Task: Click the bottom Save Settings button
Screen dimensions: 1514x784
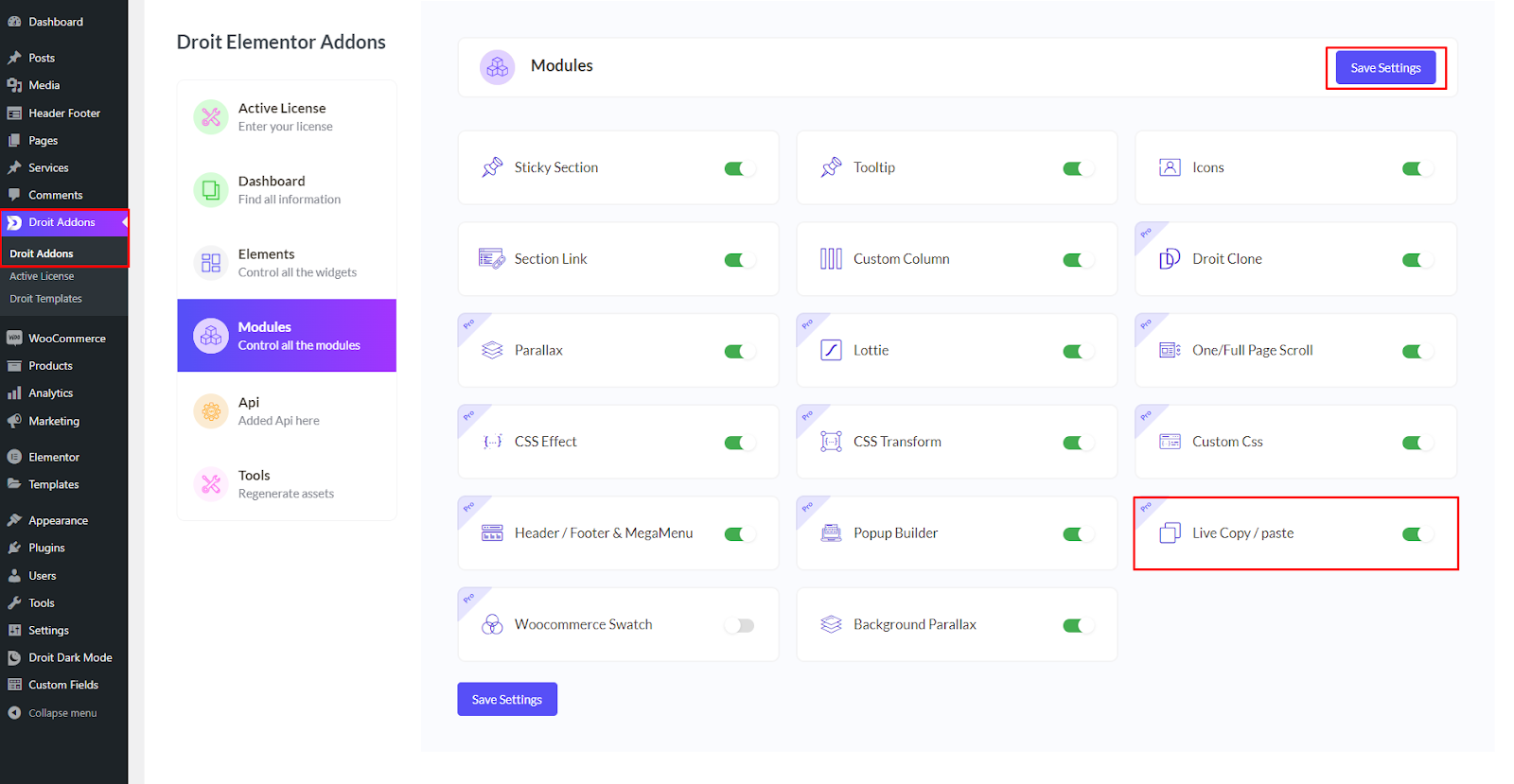Action: [507, 700]
